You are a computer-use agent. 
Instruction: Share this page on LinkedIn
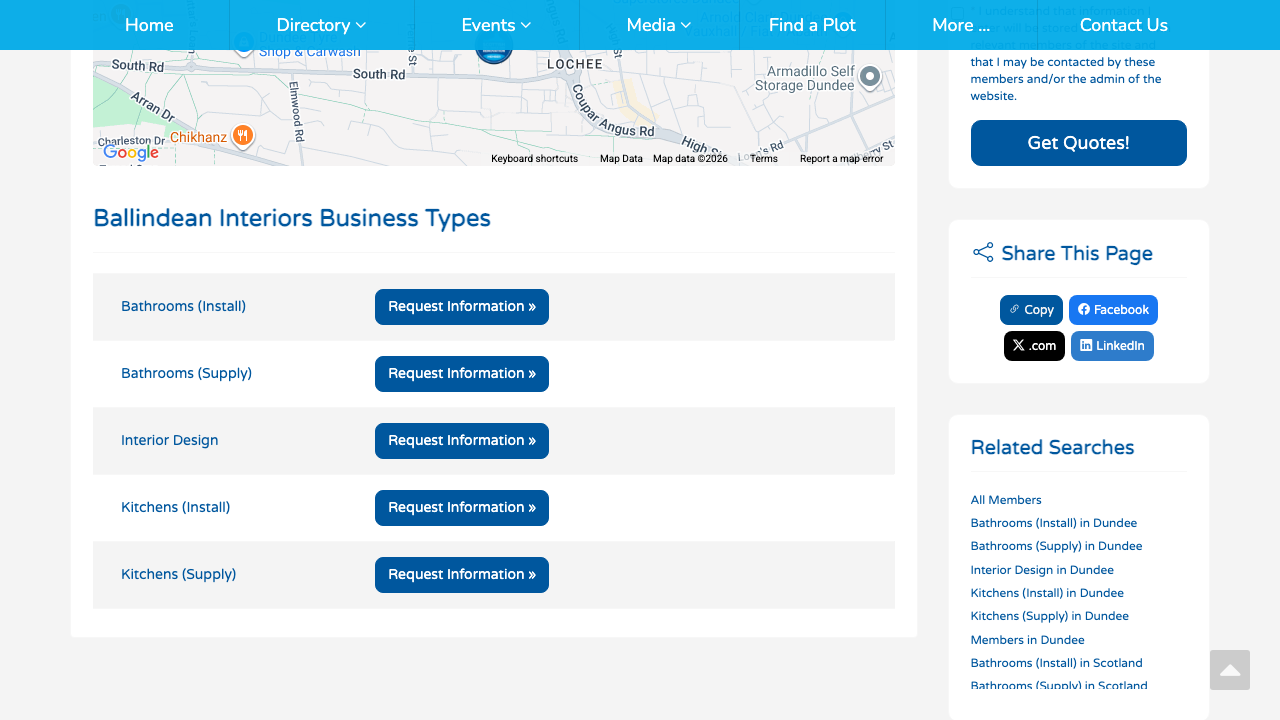pyautogui.click(x=1112, y=346)
